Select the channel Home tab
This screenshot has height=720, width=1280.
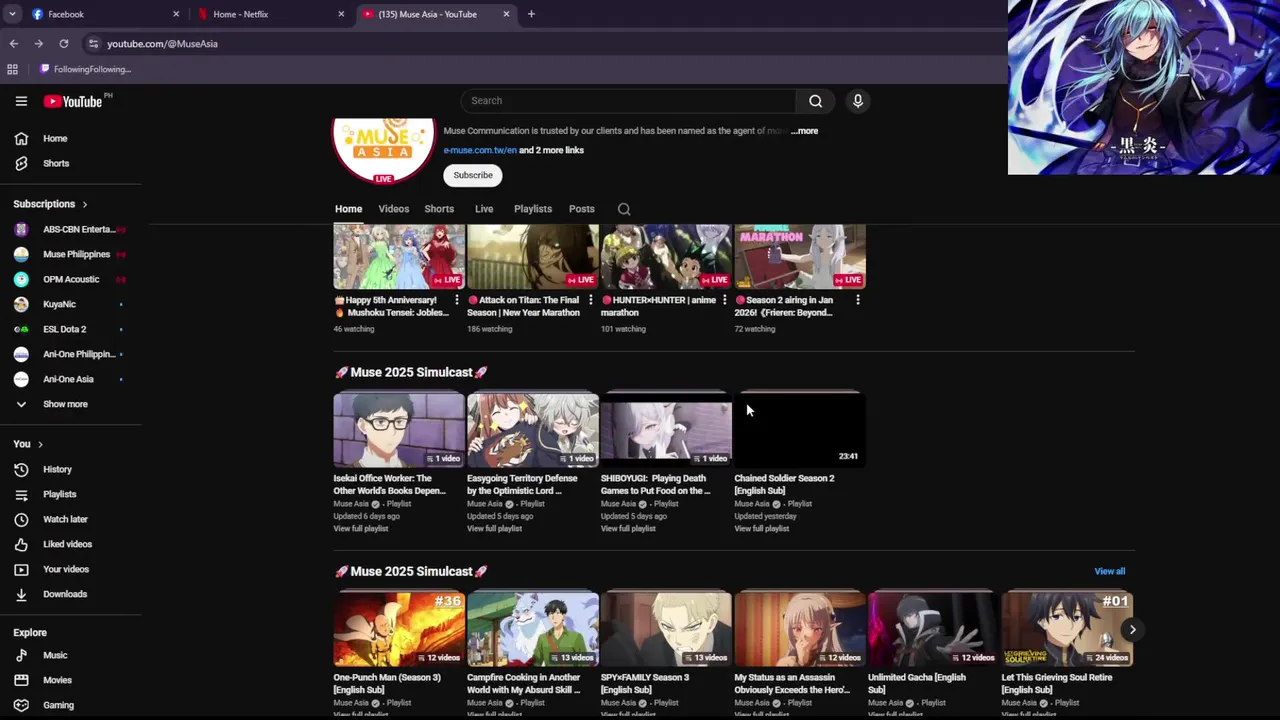coord(348,210)
